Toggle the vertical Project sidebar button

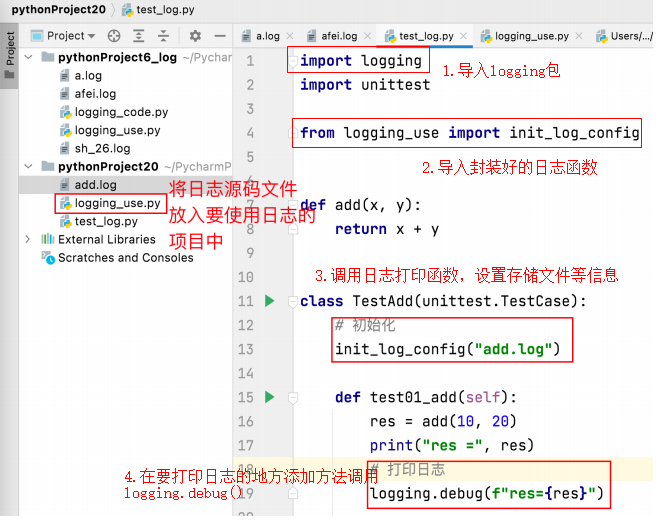[10, 49]
